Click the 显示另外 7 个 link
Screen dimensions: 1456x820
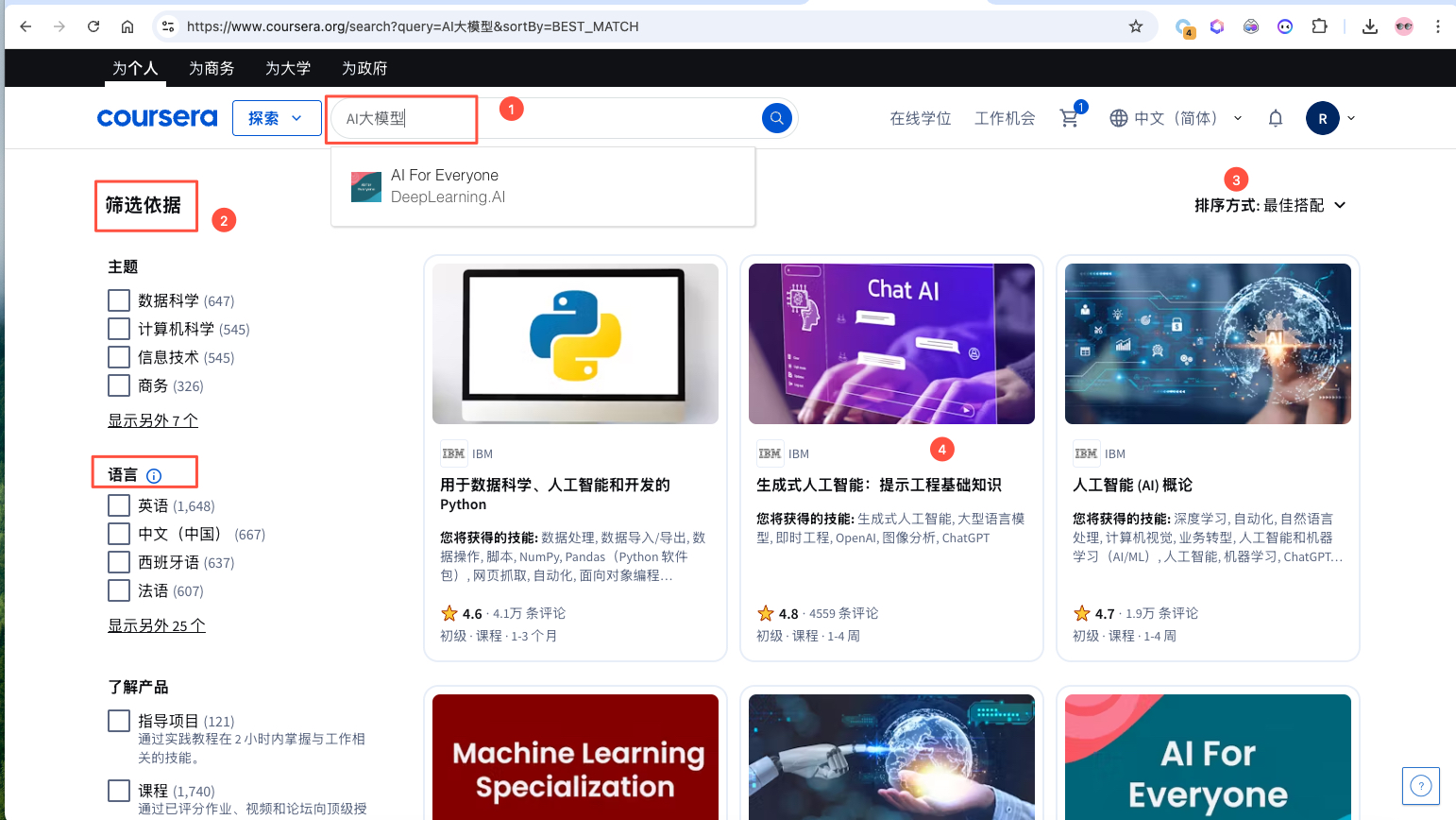point(152,419)
